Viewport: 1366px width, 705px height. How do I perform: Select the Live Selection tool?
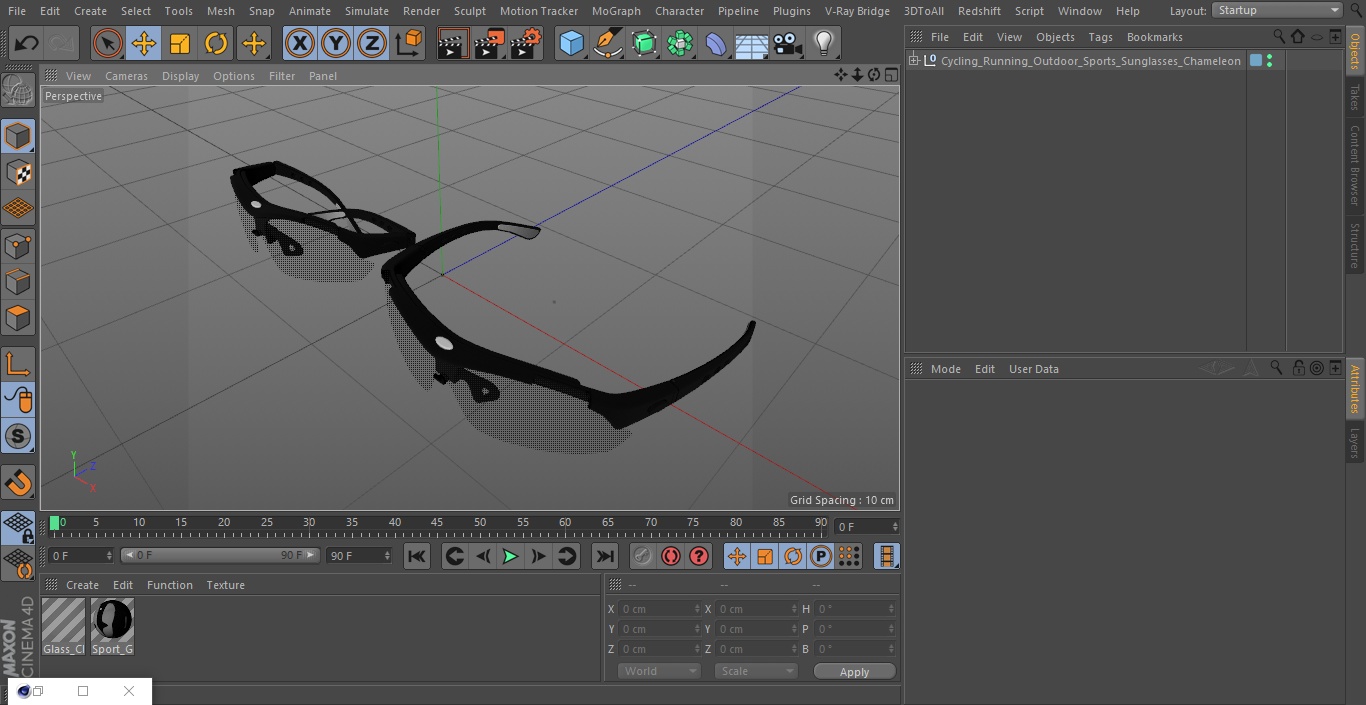click(108, 44)
